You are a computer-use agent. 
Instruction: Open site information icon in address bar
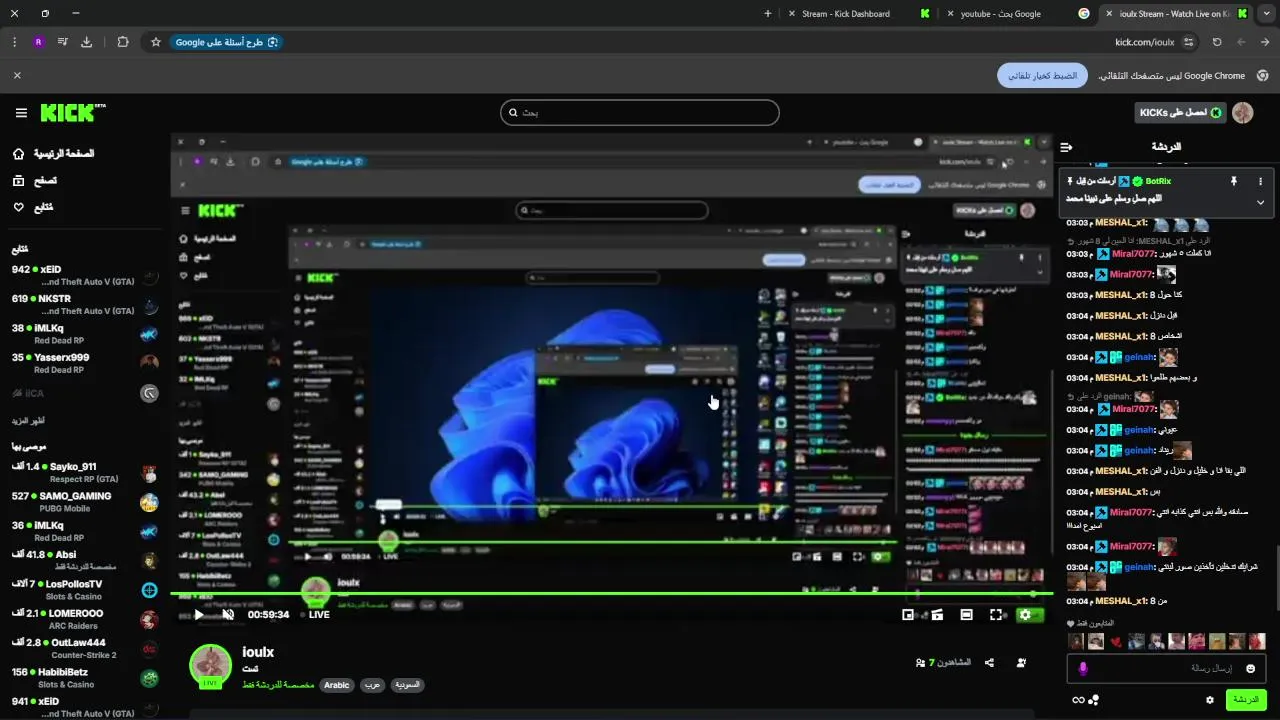[x=1188, y=42]
